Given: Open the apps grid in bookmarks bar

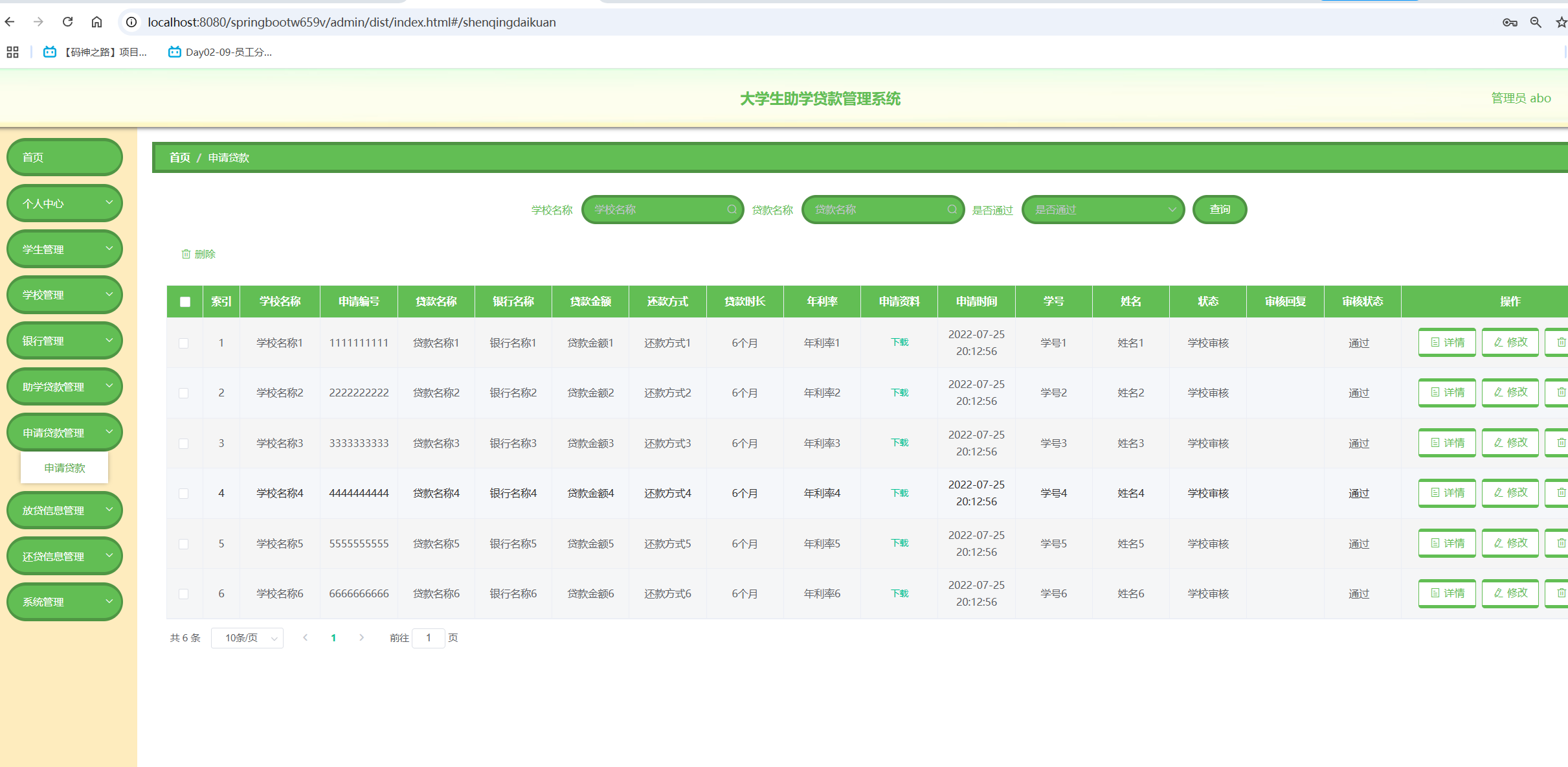Looking at the screenshot, I should point(12,52).
